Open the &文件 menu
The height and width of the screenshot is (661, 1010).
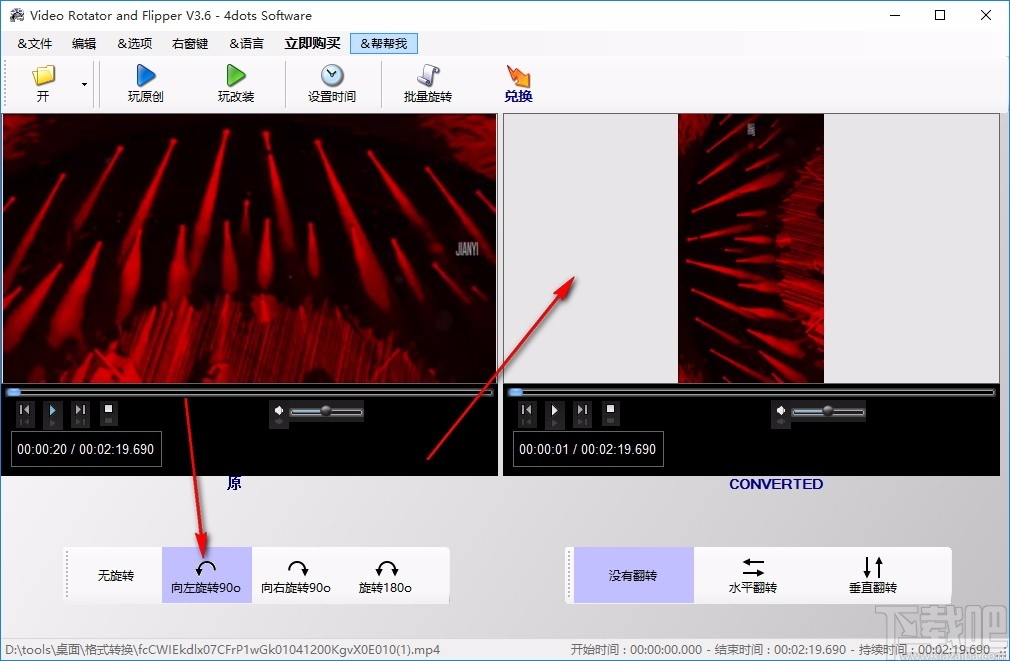33,43
